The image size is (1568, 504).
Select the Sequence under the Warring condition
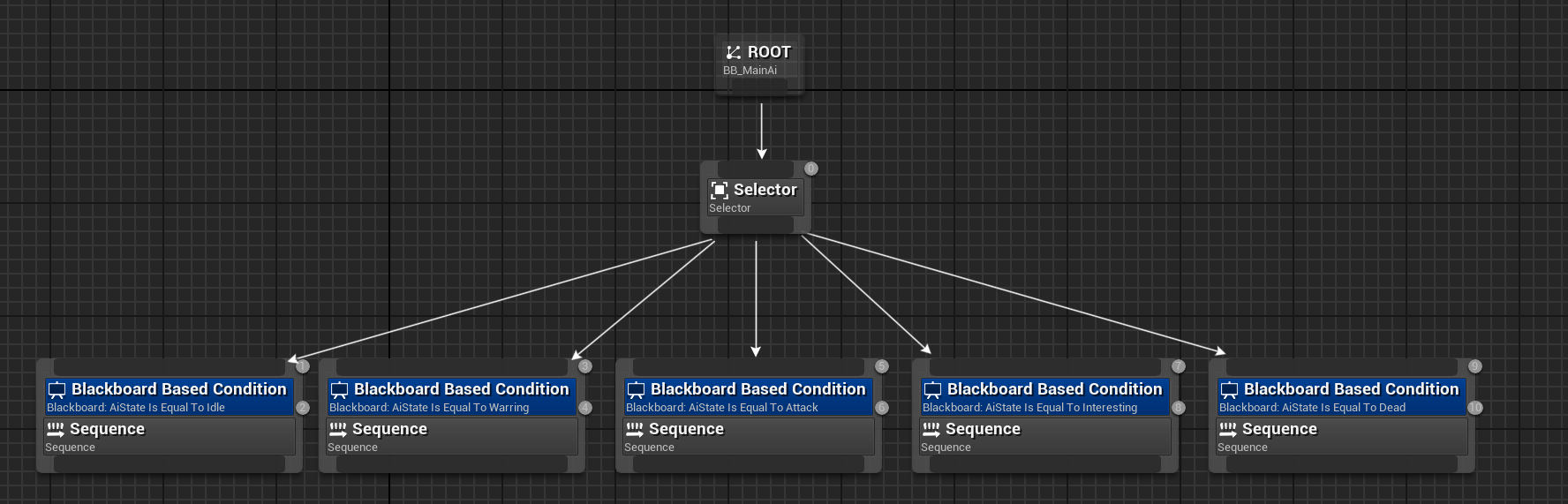(x=452, y=437)
